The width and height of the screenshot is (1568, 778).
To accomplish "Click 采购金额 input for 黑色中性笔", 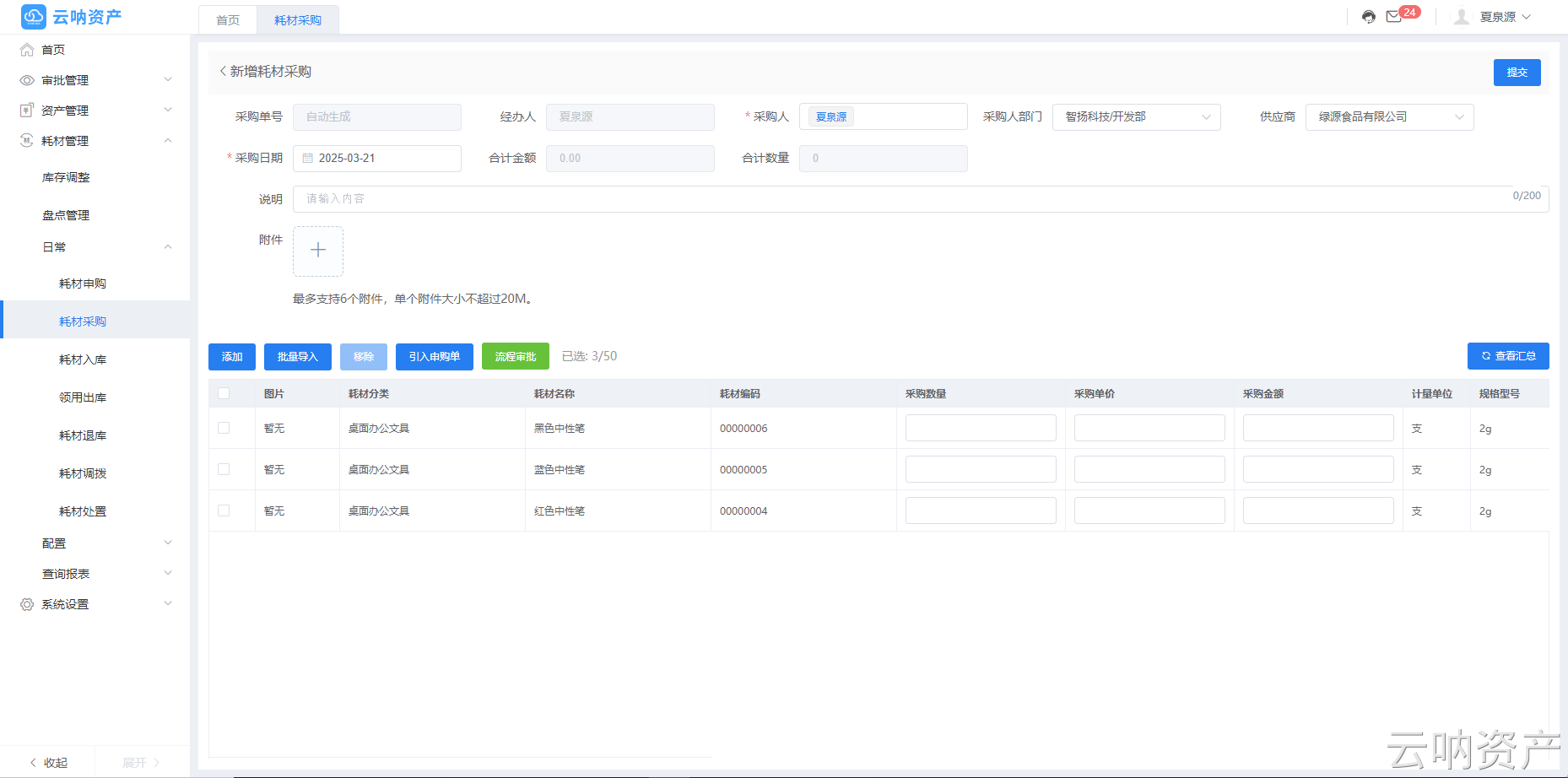I will point(1318,428).
